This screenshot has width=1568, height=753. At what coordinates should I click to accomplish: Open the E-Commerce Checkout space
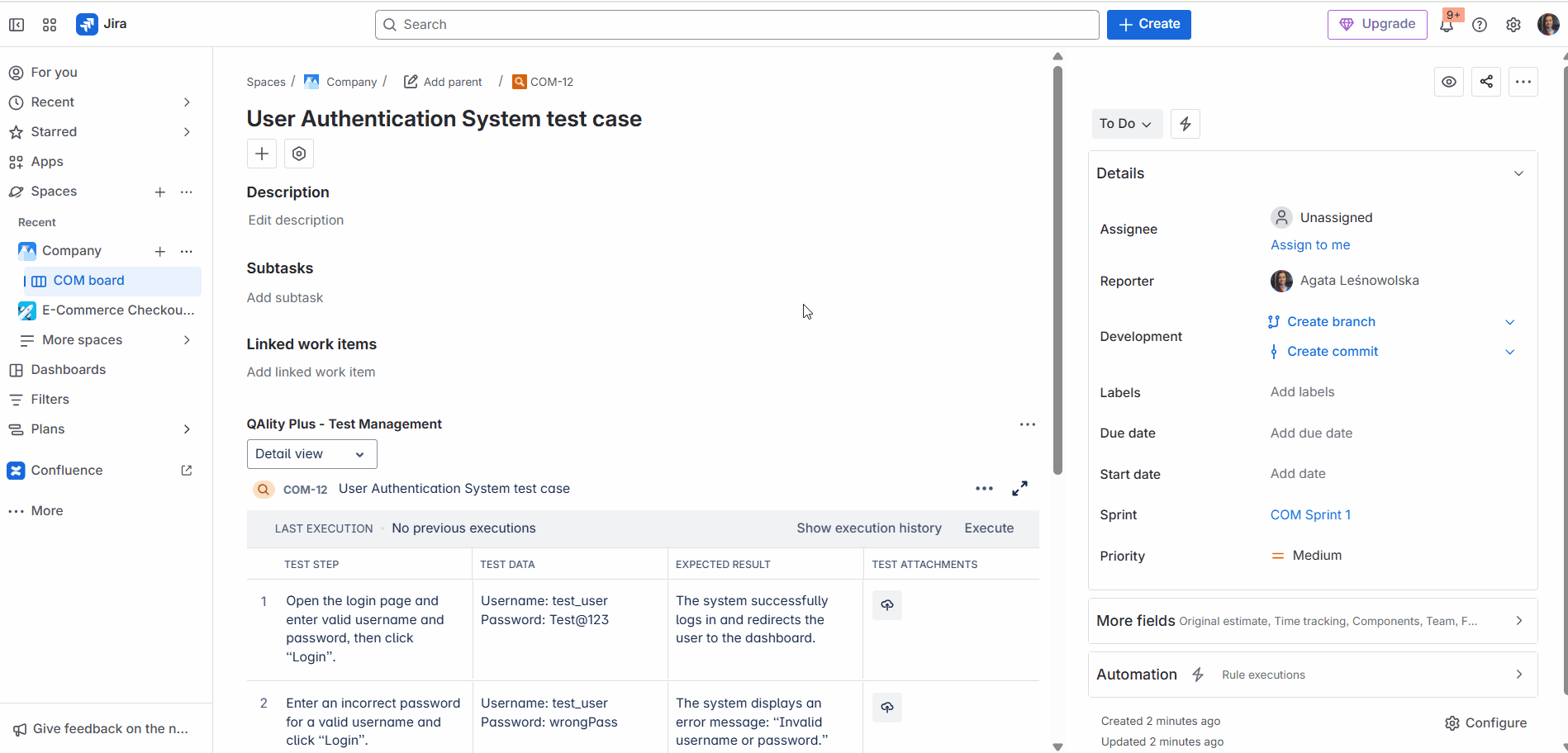(x=106, y=310)
